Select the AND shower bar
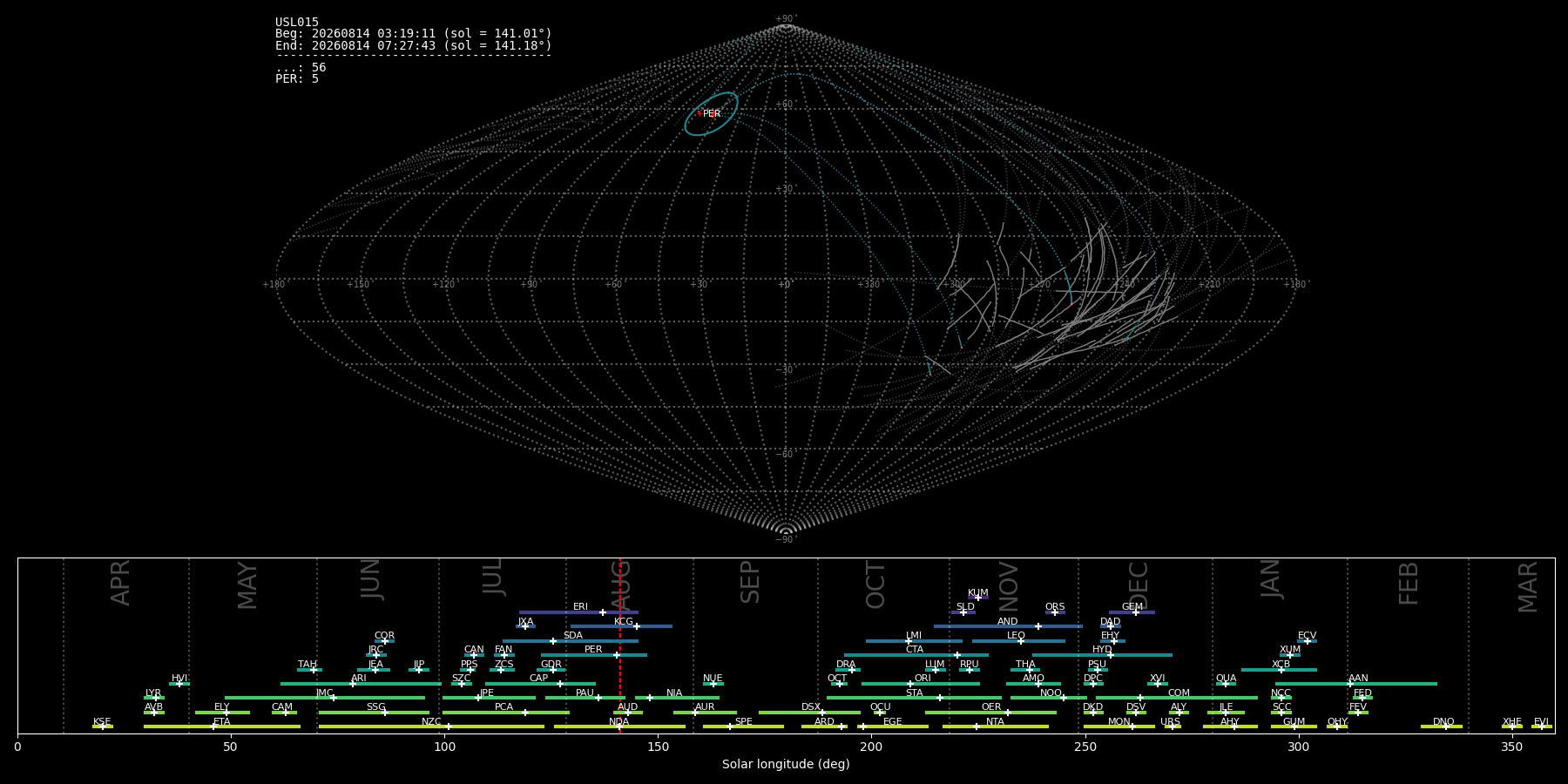Screen dimensions: 1568x784 [1008, 626]
